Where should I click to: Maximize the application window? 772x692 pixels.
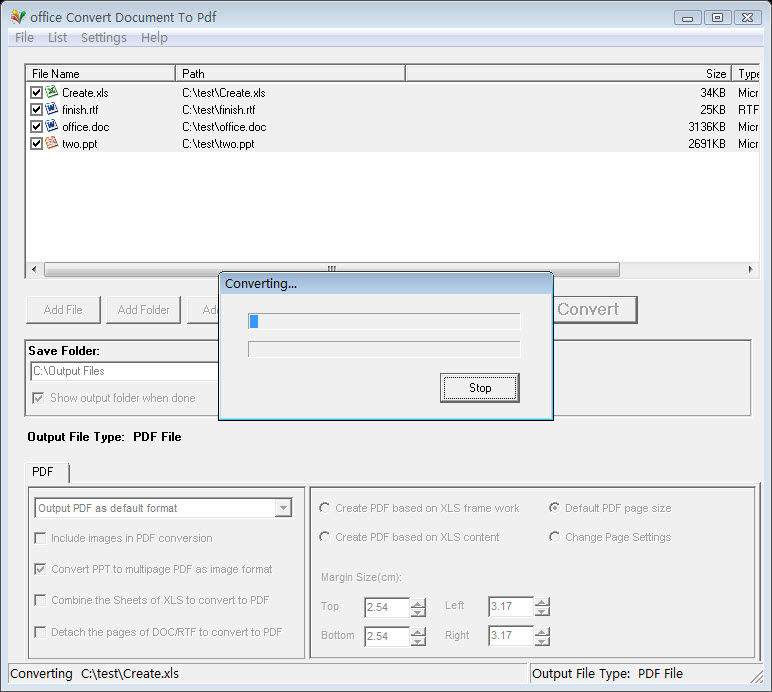tap(717, 18)
